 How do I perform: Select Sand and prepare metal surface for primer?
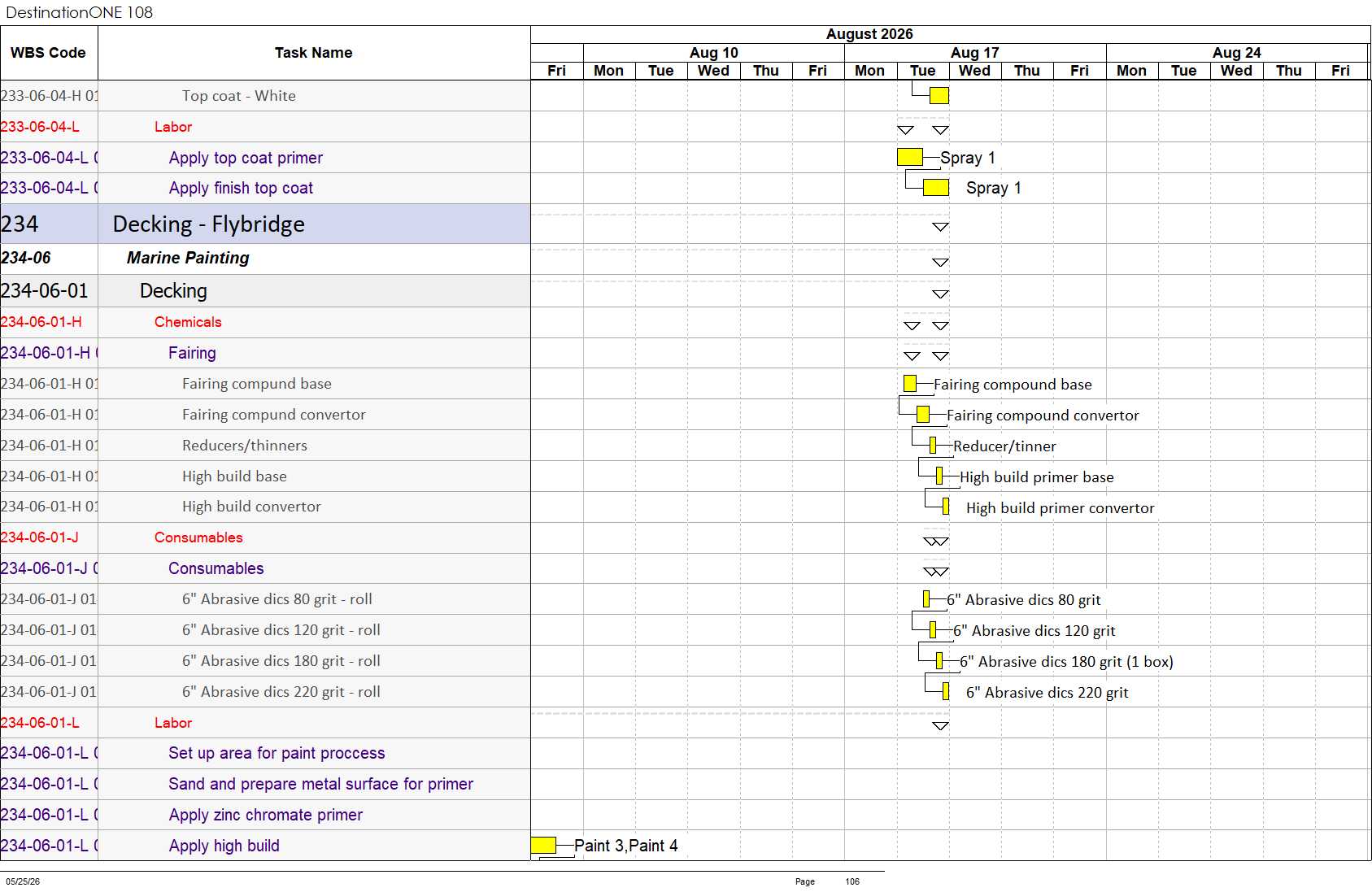click(x=320, y=784)
